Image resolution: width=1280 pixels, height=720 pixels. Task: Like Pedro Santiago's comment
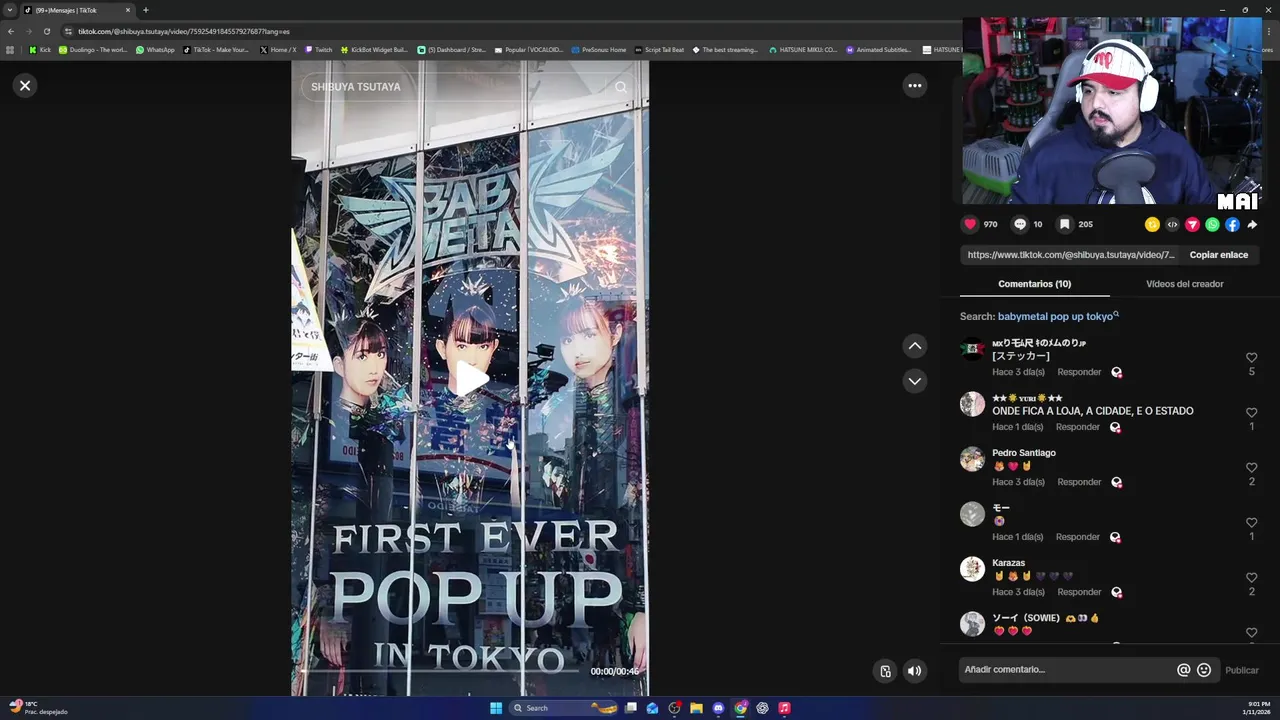(x=1251, y=468)
